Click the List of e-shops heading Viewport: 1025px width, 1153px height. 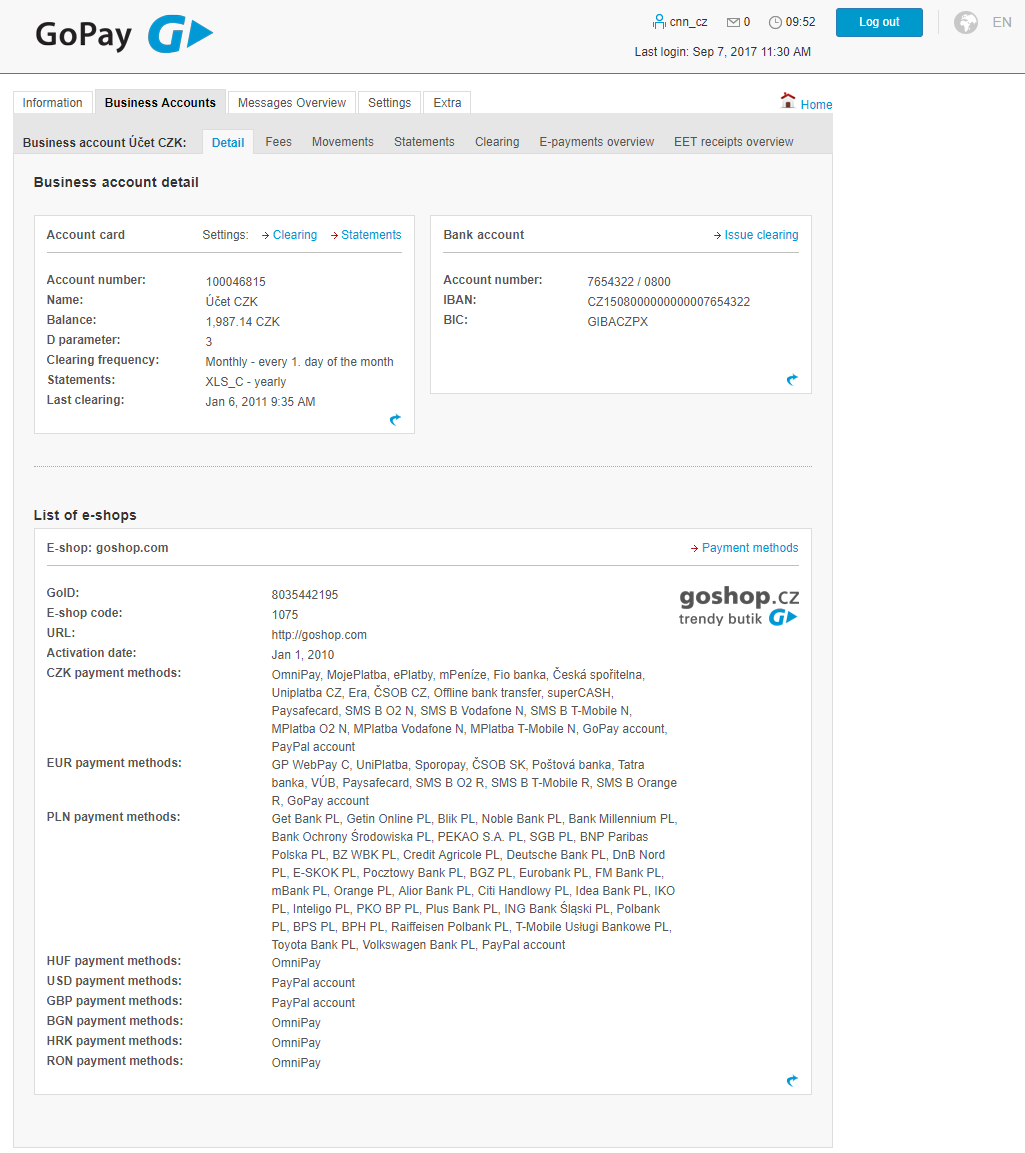(x=85, y=515)
